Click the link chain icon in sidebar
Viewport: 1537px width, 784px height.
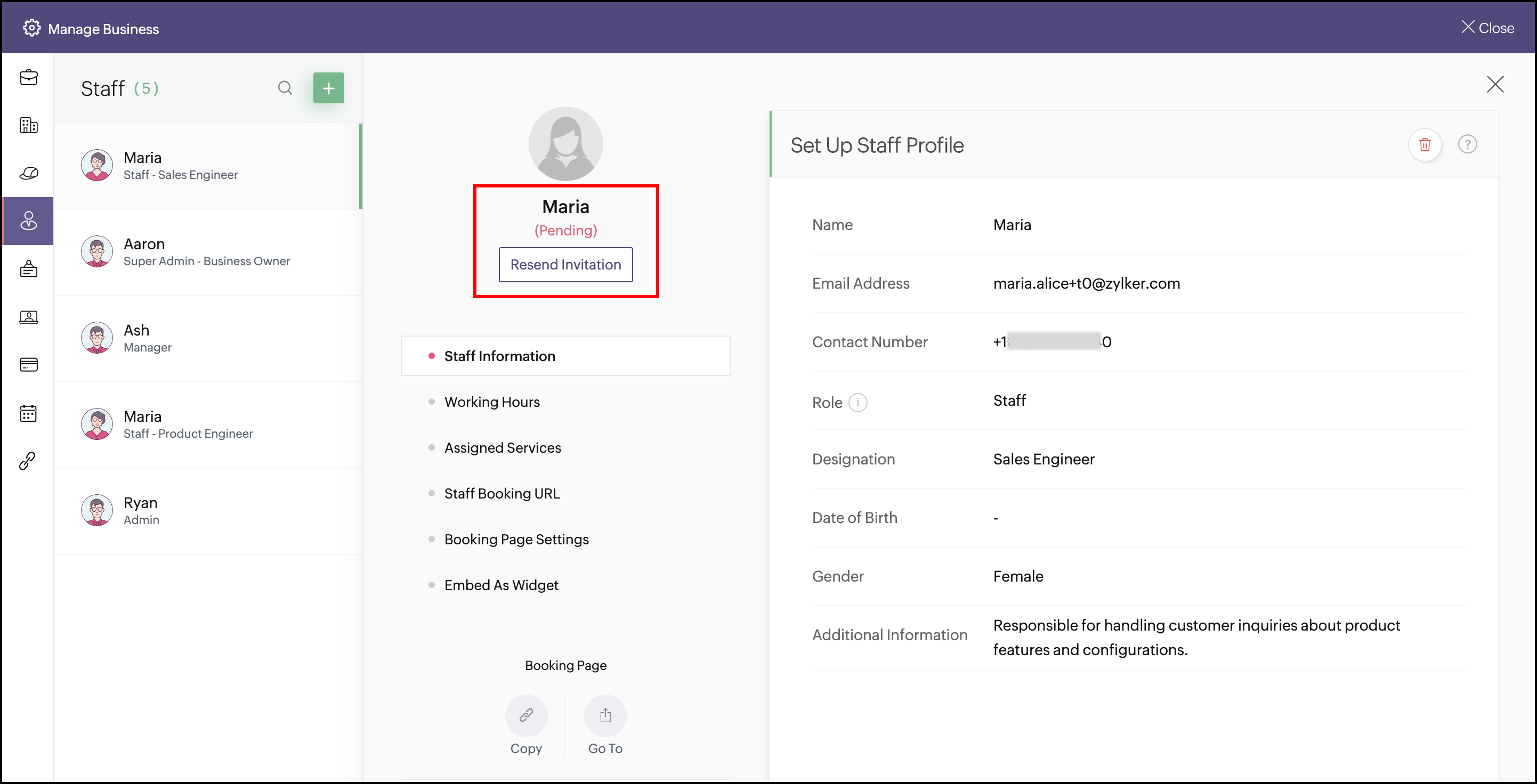coord(28,460)
